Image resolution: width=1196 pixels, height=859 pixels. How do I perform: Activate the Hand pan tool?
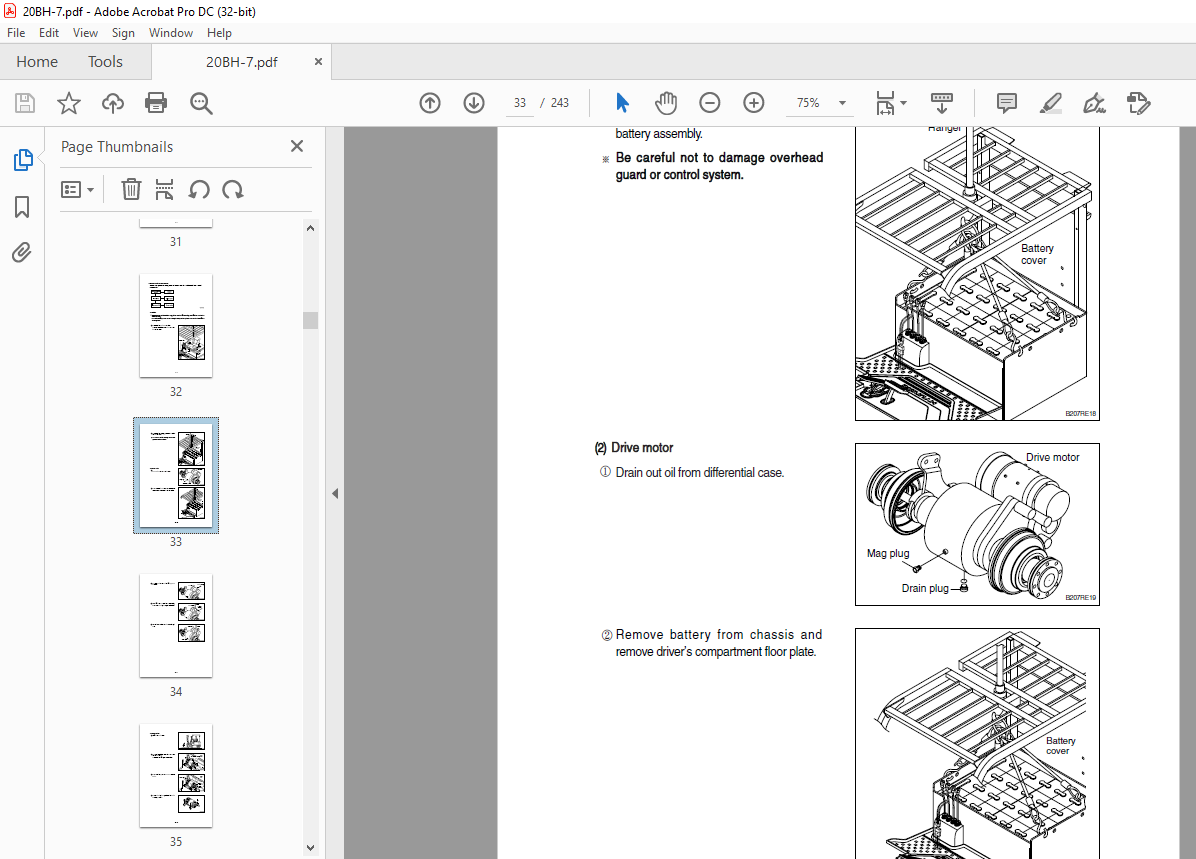coord(666,103)
